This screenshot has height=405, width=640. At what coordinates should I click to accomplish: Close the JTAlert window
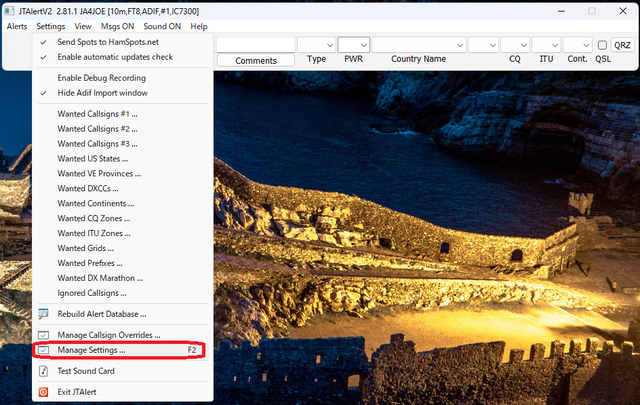coord(623,11)
